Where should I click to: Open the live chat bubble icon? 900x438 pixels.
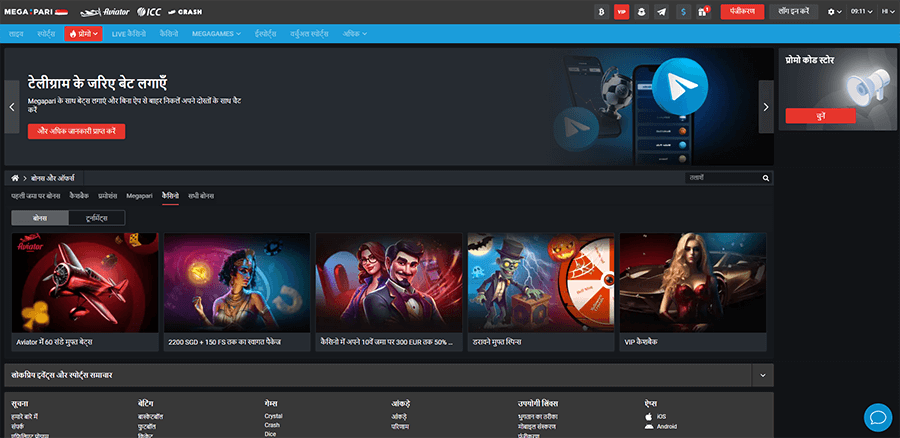click(x=878, y=417)
